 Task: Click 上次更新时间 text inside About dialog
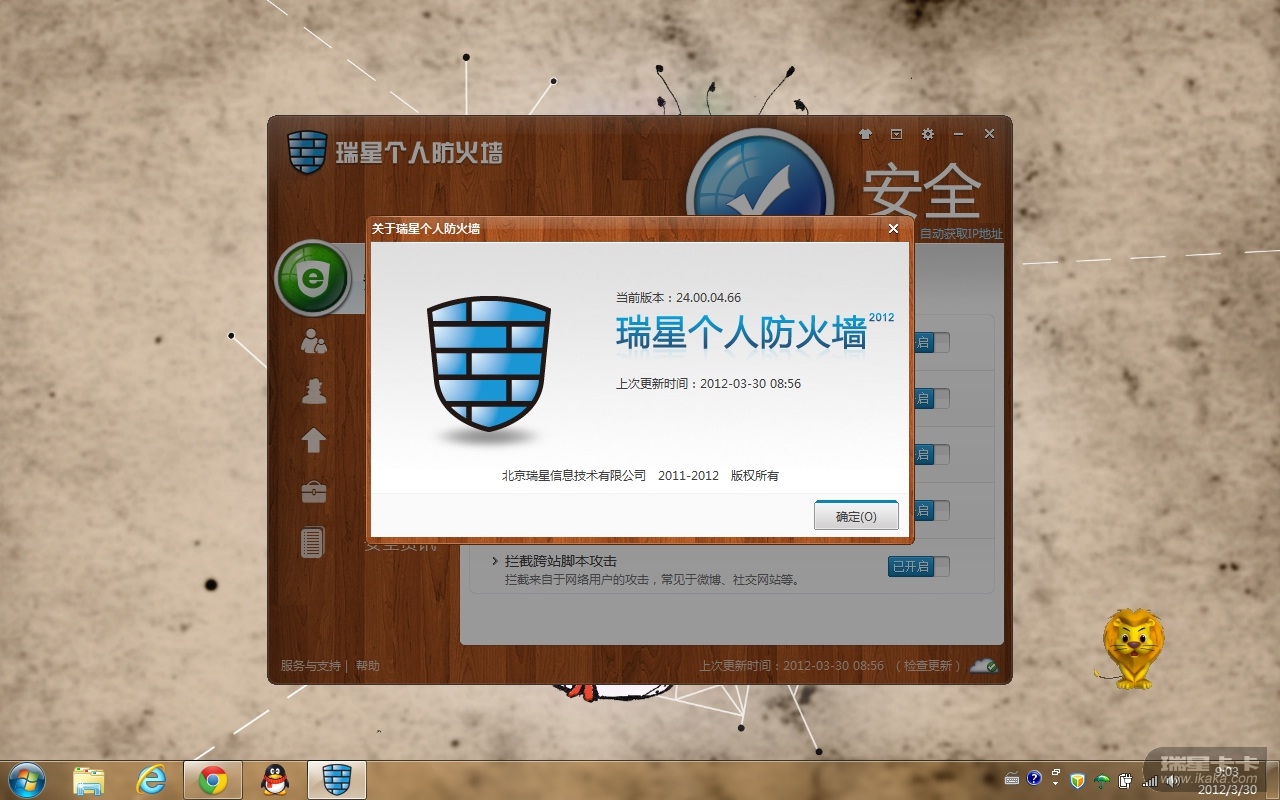pos(708,383)
